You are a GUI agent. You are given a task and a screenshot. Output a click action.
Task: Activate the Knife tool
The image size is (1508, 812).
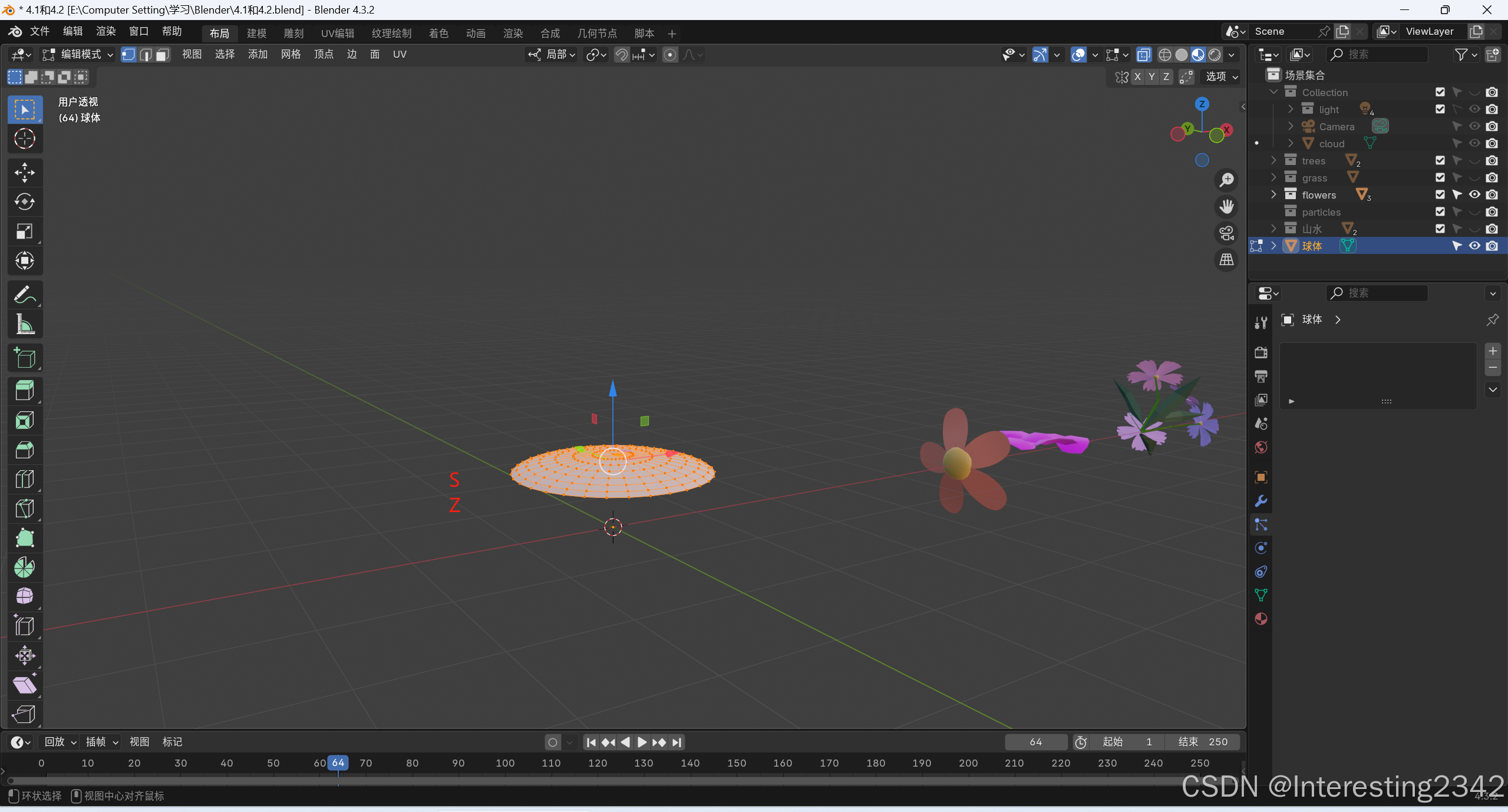click(x=24, y=509)
